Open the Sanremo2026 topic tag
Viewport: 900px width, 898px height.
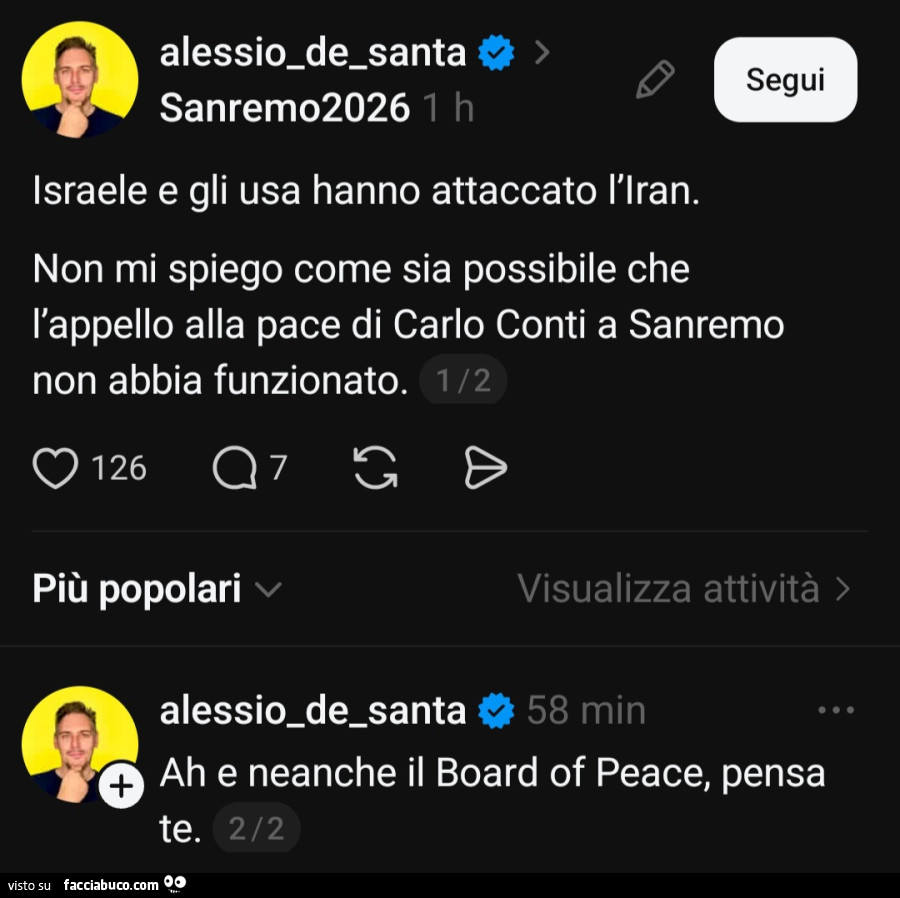coord(284,107)
